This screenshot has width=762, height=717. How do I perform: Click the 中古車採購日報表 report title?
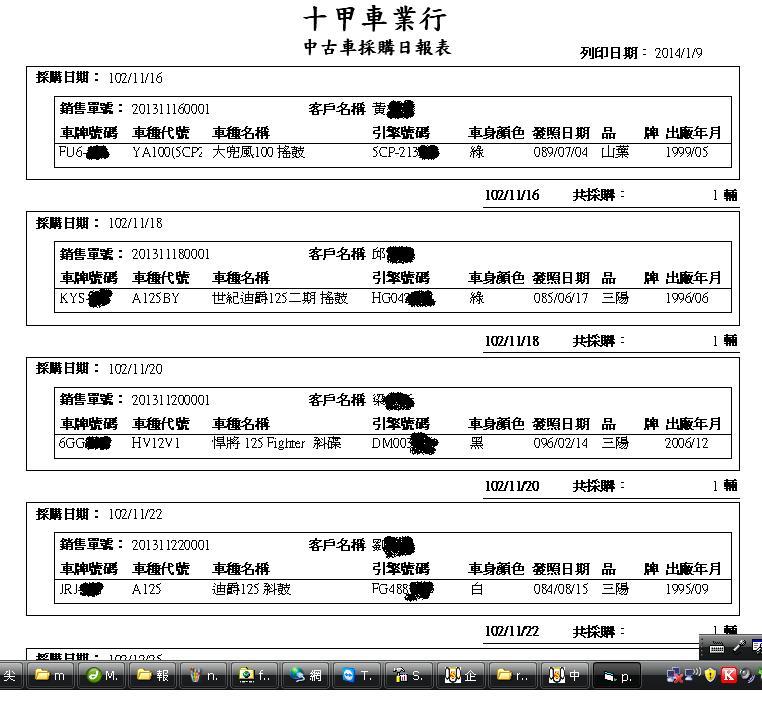pos(377,48)
